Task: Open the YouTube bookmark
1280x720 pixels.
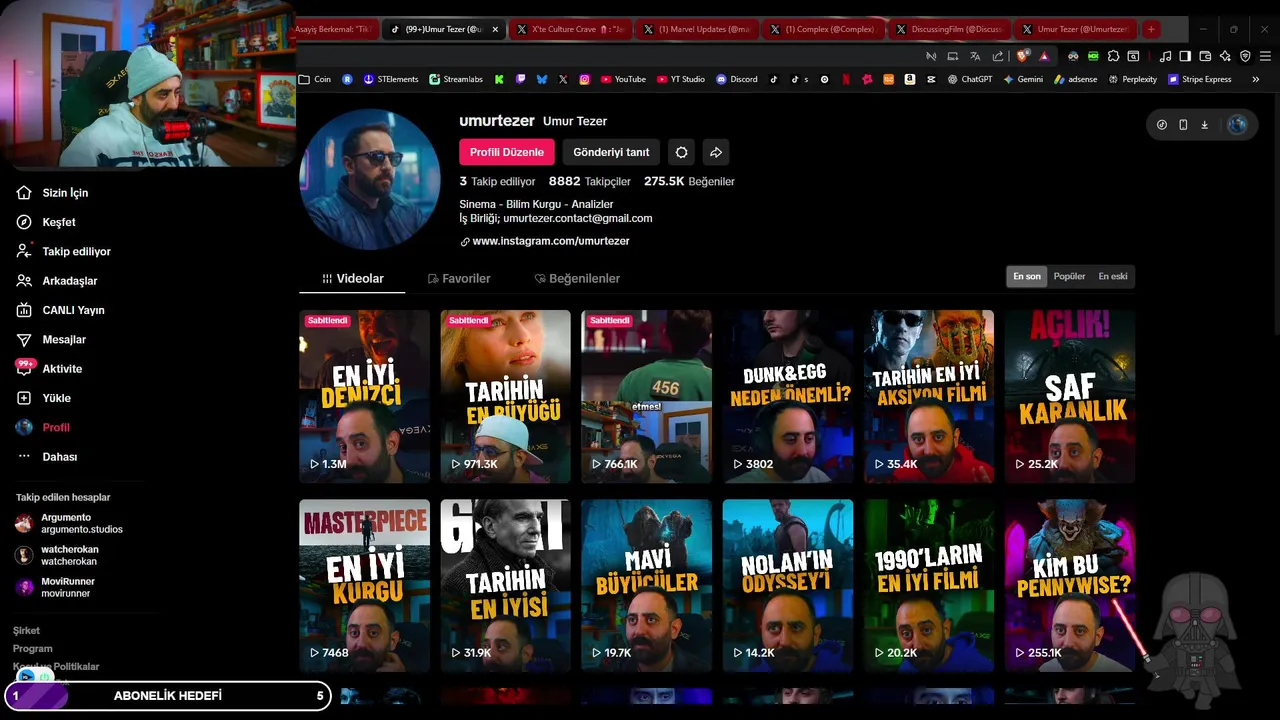Action: point(622,79)
